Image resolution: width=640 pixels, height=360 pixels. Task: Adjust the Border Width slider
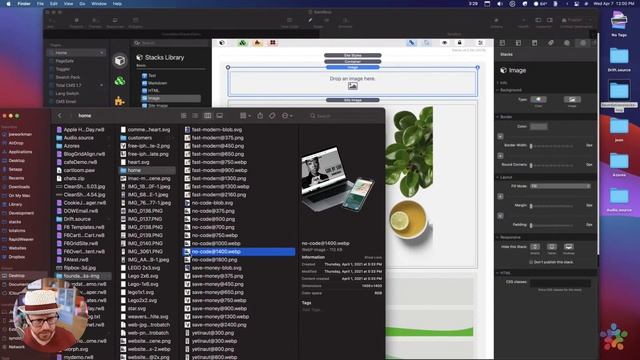(551, 146)
